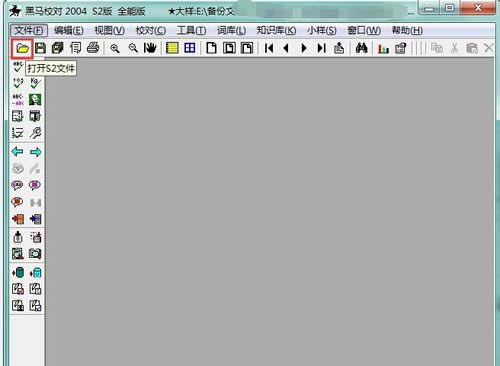Click the properties icon next to chart
Screen dimensions: 500x366
[401, 48]
